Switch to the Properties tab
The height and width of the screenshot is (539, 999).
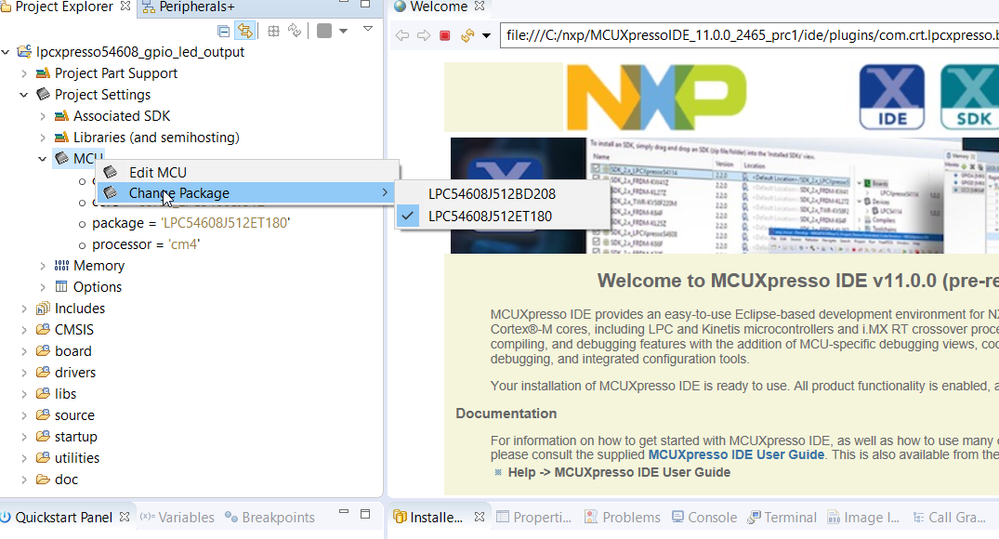(534, 517)
